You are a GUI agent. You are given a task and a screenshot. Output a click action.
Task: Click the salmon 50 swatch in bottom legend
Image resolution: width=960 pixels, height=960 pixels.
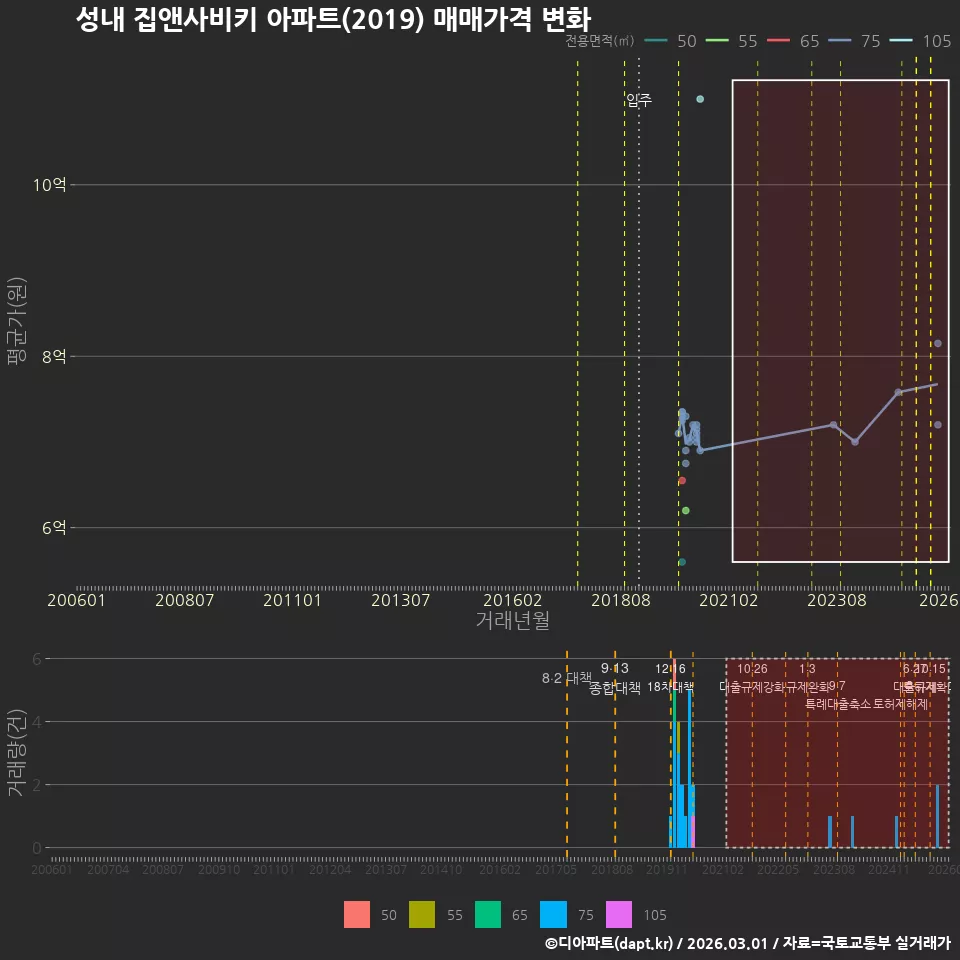tap(357, 915)
